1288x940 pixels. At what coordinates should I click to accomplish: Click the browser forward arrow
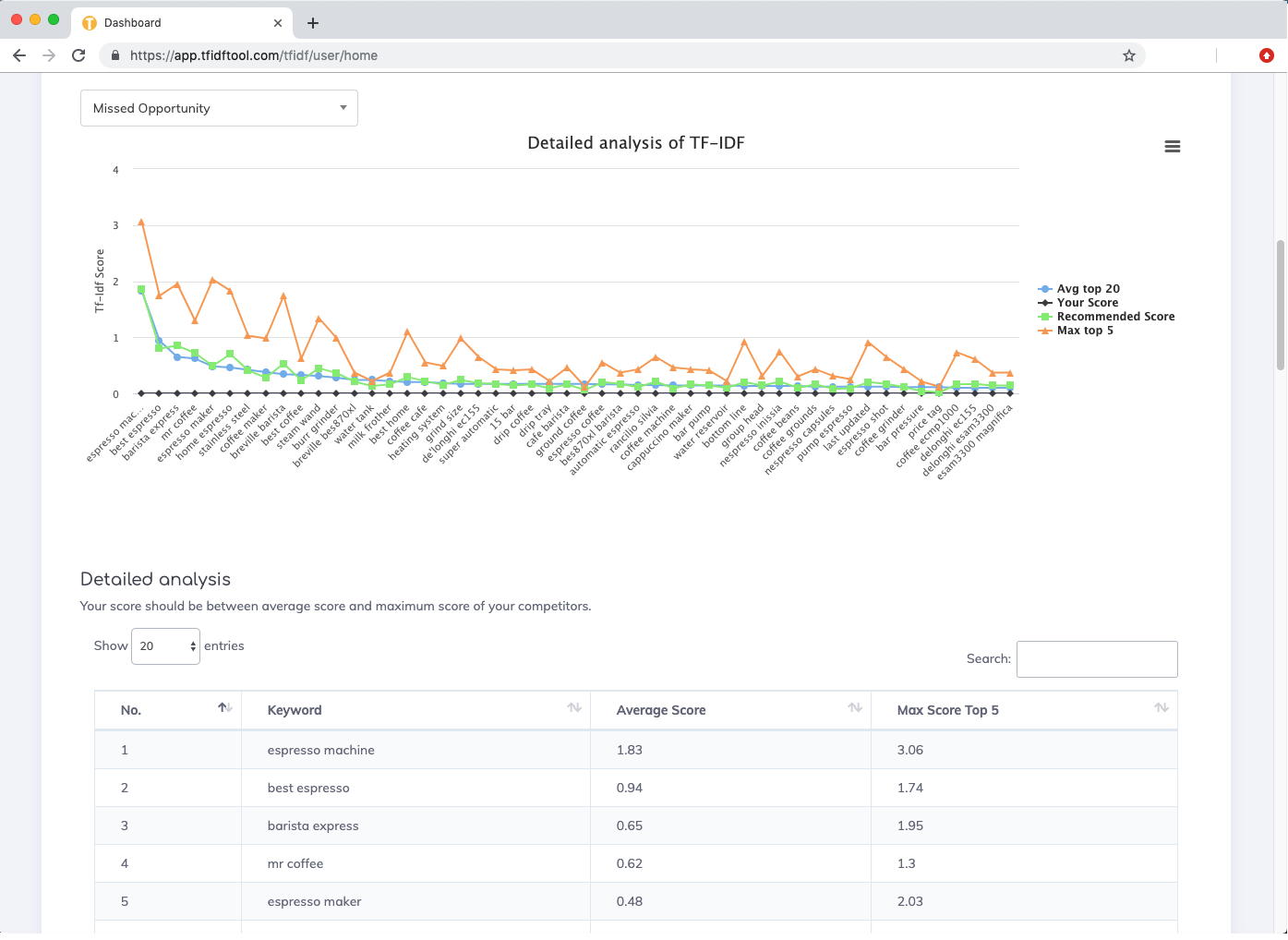click(49, 55)
